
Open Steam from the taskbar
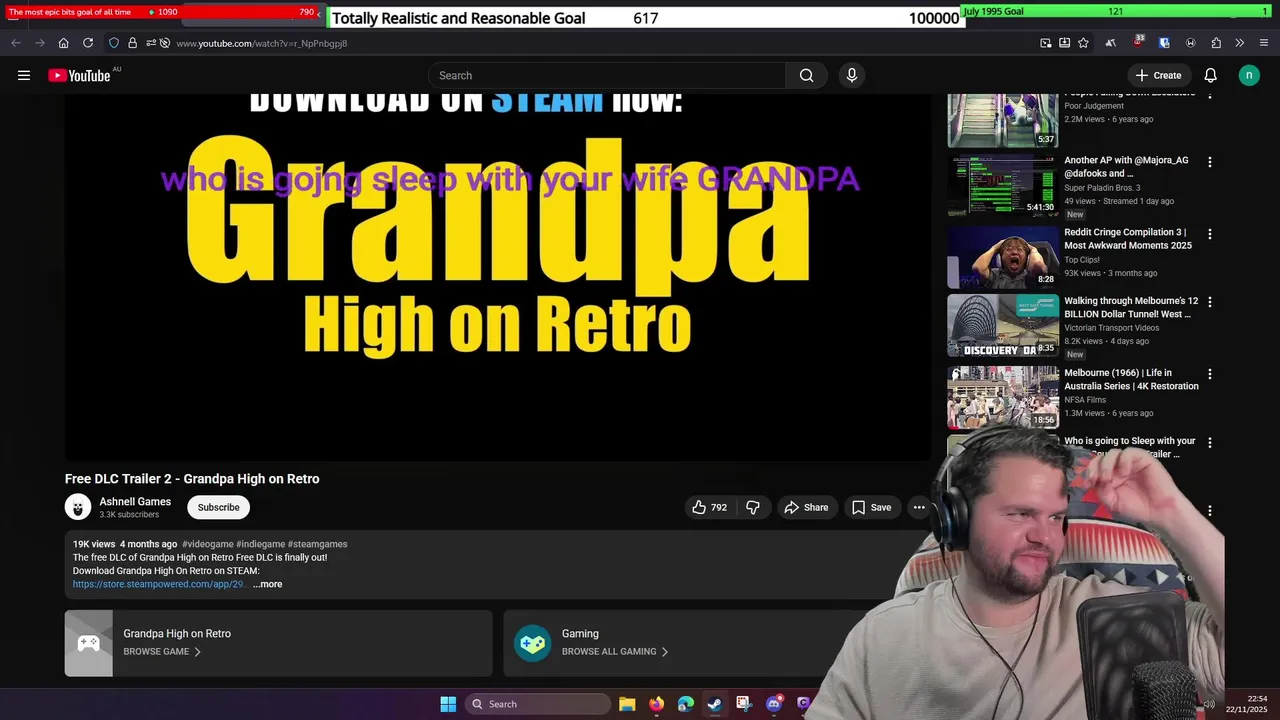(x=714, y=704)
